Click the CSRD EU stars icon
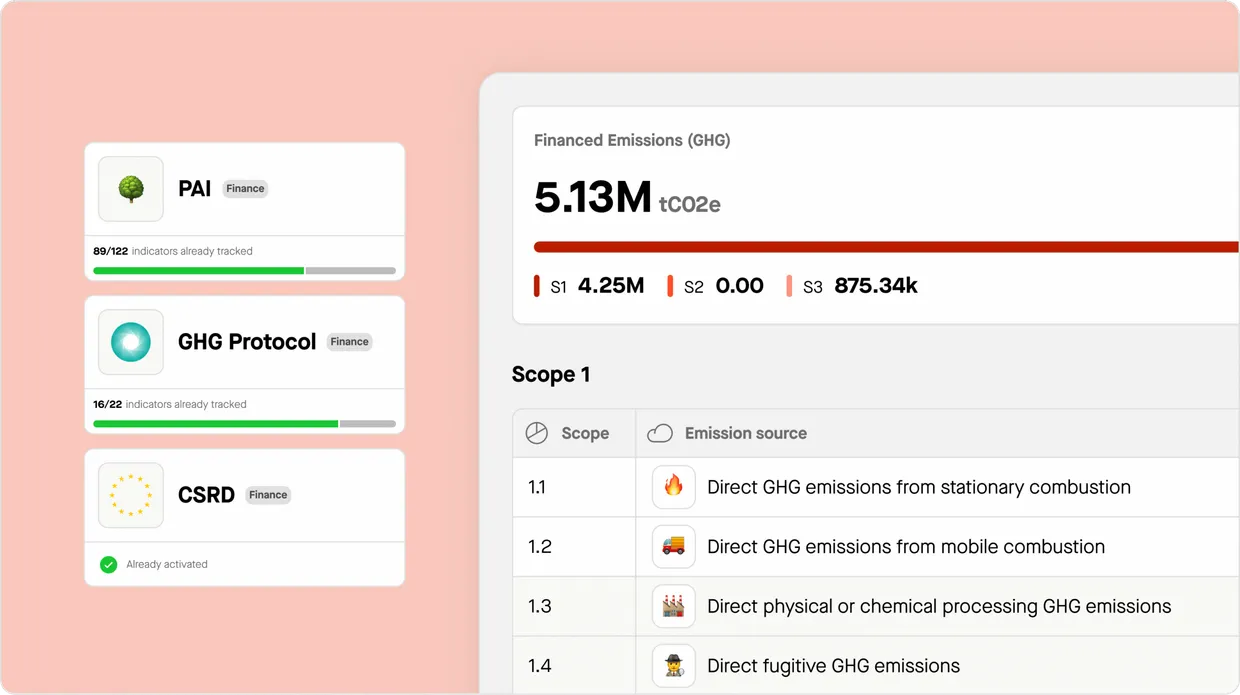1240x695 pixels. [x=131, y=495]
